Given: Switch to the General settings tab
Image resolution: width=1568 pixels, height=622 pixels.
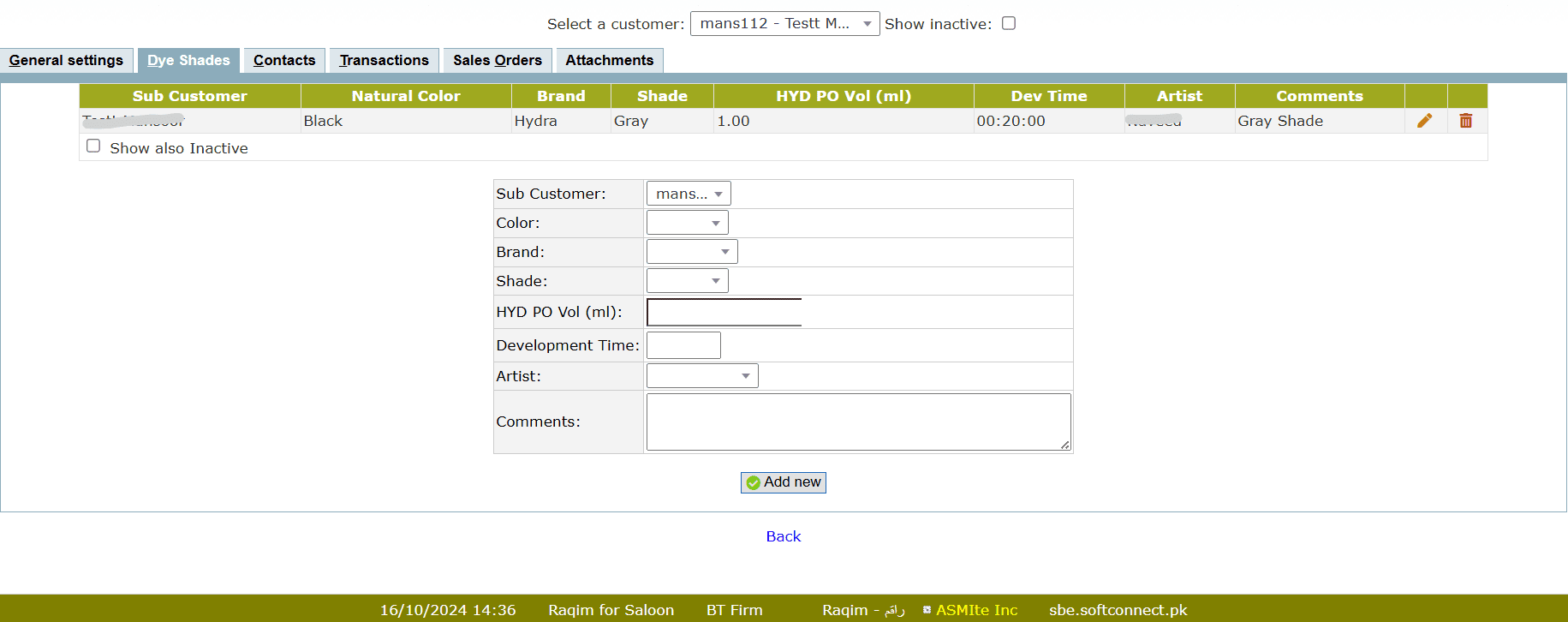Looking at the screenshot, I should [x=66, y=60].
